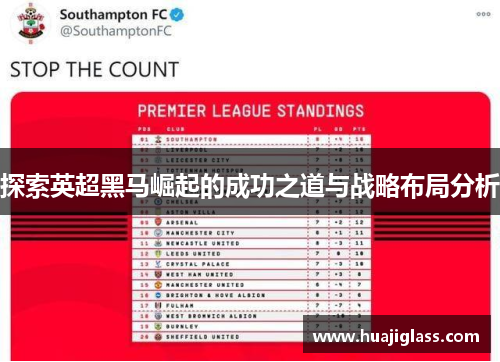Open the three-dot tweet options menu
This screenshot has width=500, height=362.
pos(483,14)
